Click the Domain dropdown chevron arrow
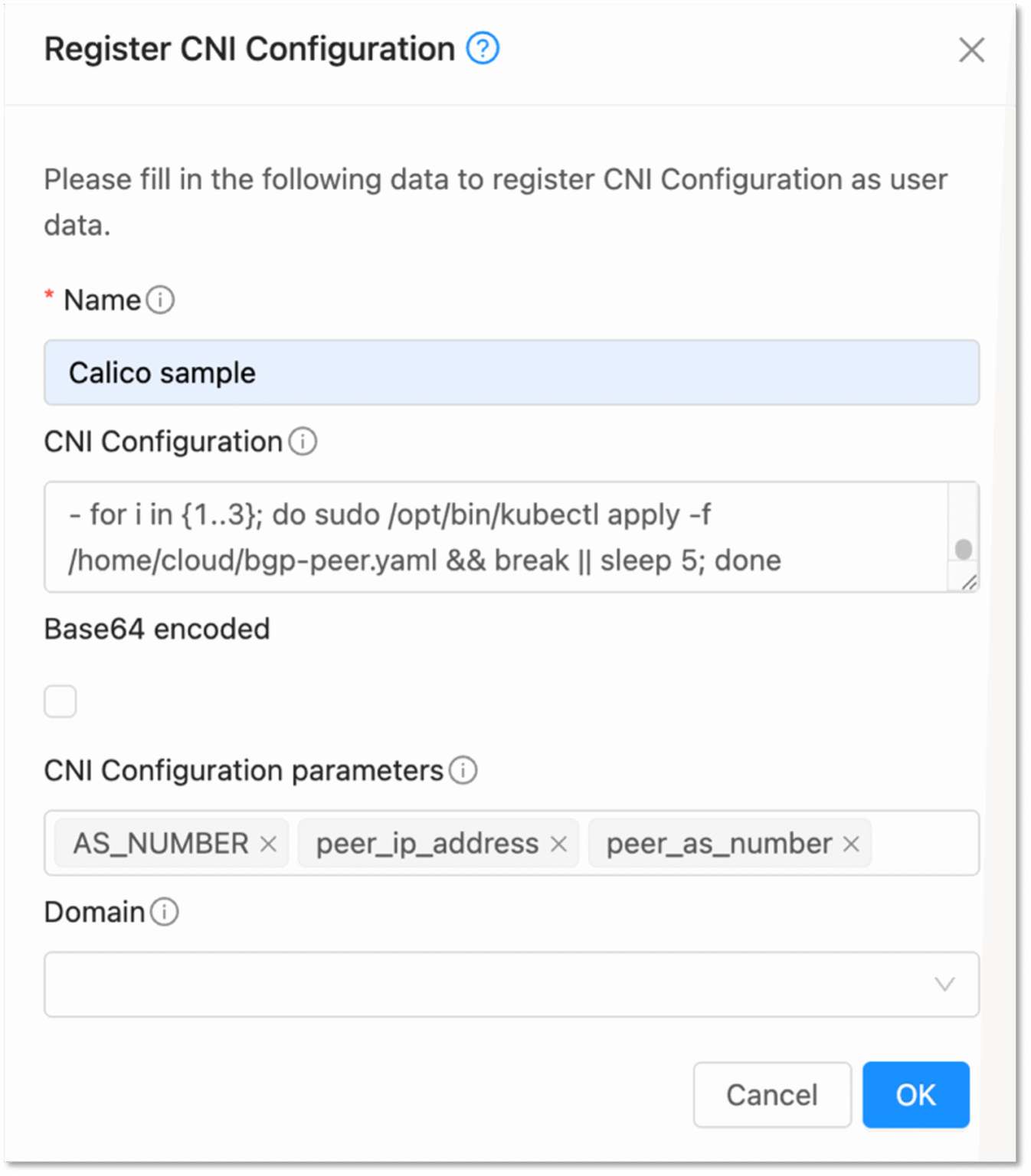Screen dimensions: 1031x1176 click(x=945, y=985)
